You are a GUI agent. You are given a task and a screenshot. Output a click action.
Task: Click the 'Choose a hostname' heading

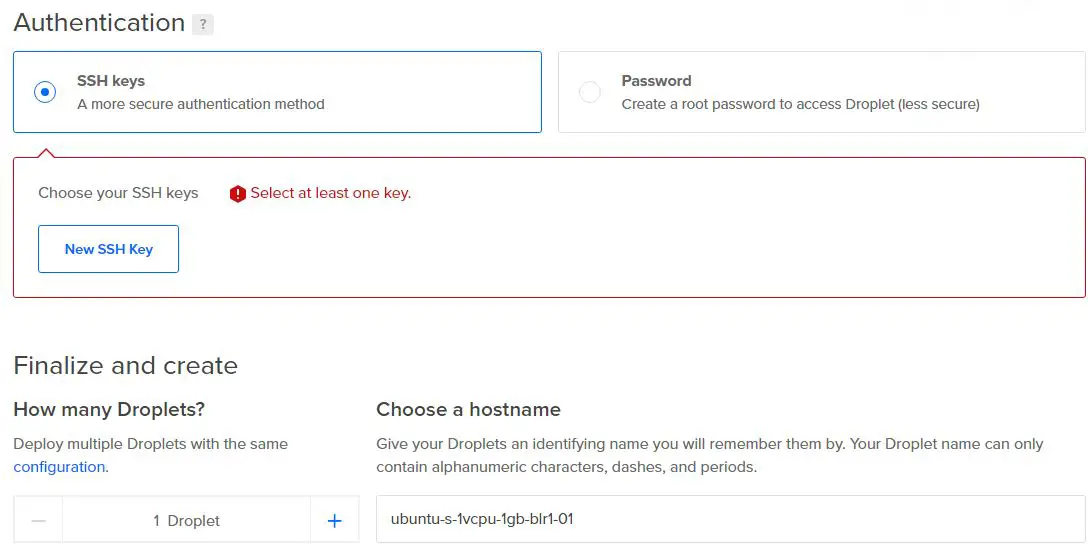coord(468,409)
